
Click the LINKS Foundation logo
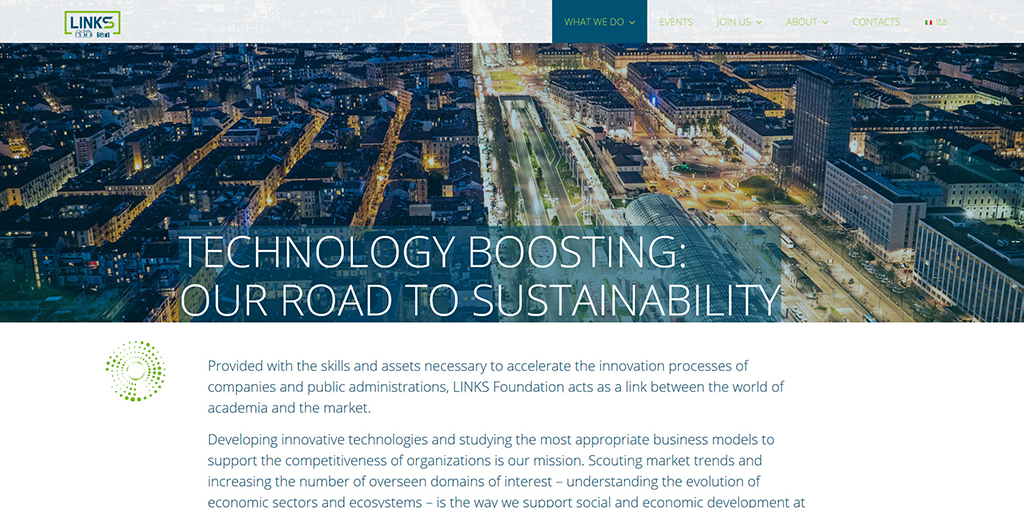(x=92, y=23)
